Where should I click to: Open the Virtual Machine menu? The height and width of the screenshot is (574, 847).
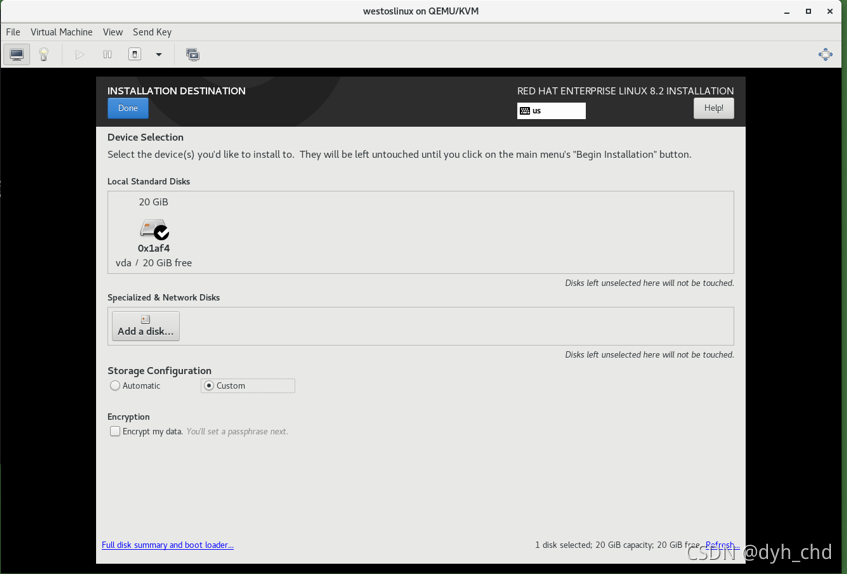[x=61, y=32]
